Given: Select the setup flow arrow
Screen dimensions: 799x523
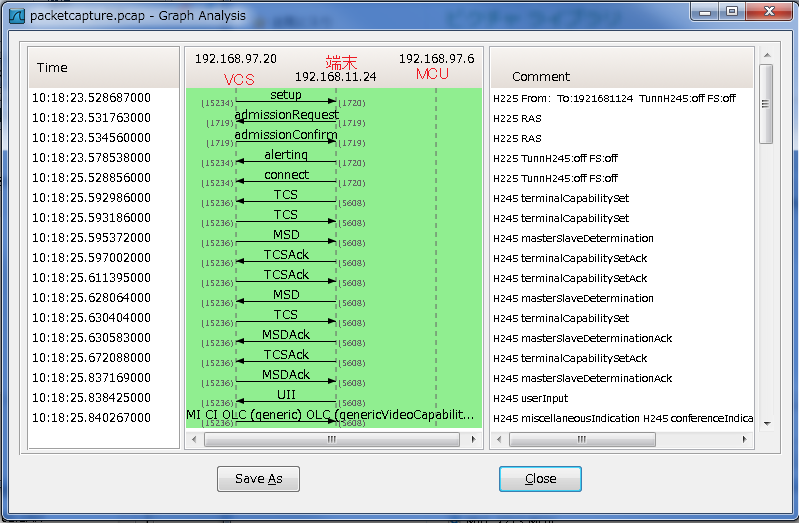Looking at the screenshot, I should point(286,100).
